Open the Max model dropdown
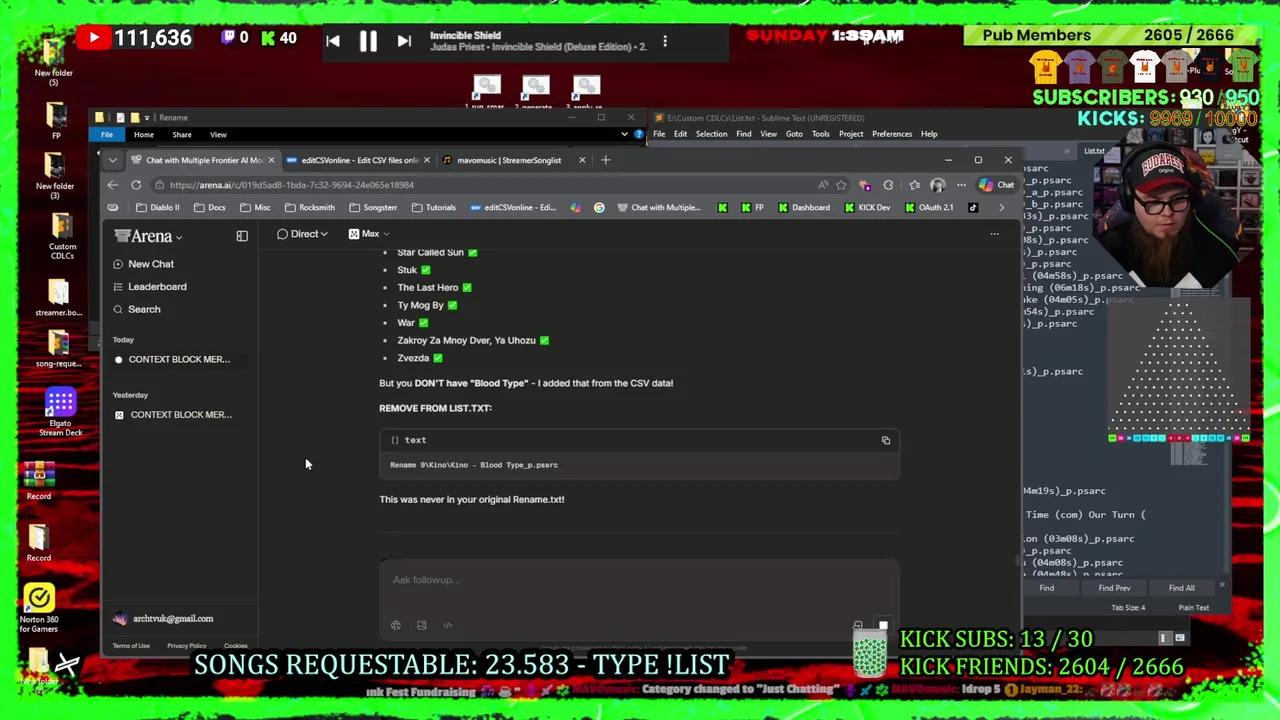Viewport: 1280px width, 720px height. point(369,234)
